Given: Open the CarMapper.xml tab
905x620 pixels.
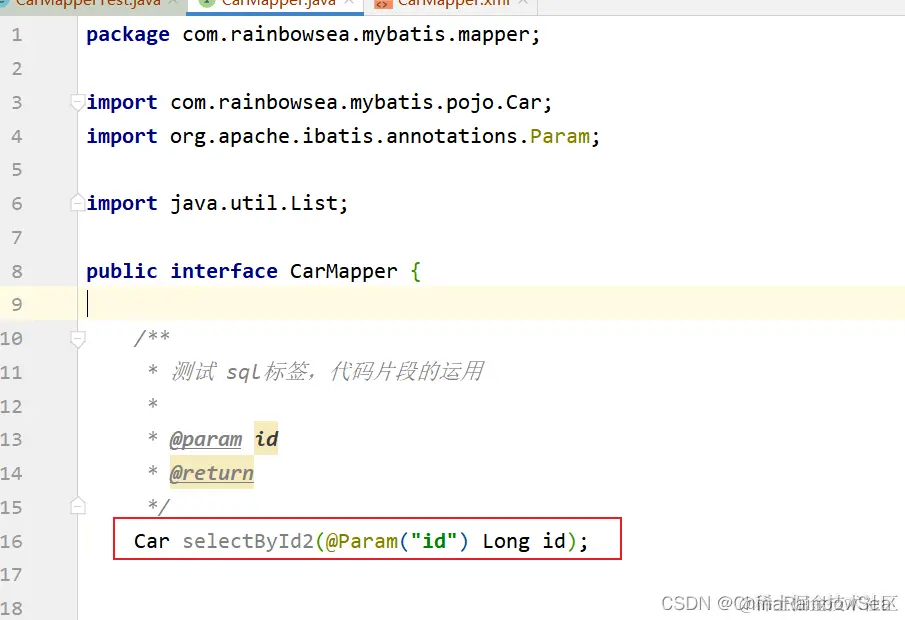Looking at the screenshot, I should 451,4.
